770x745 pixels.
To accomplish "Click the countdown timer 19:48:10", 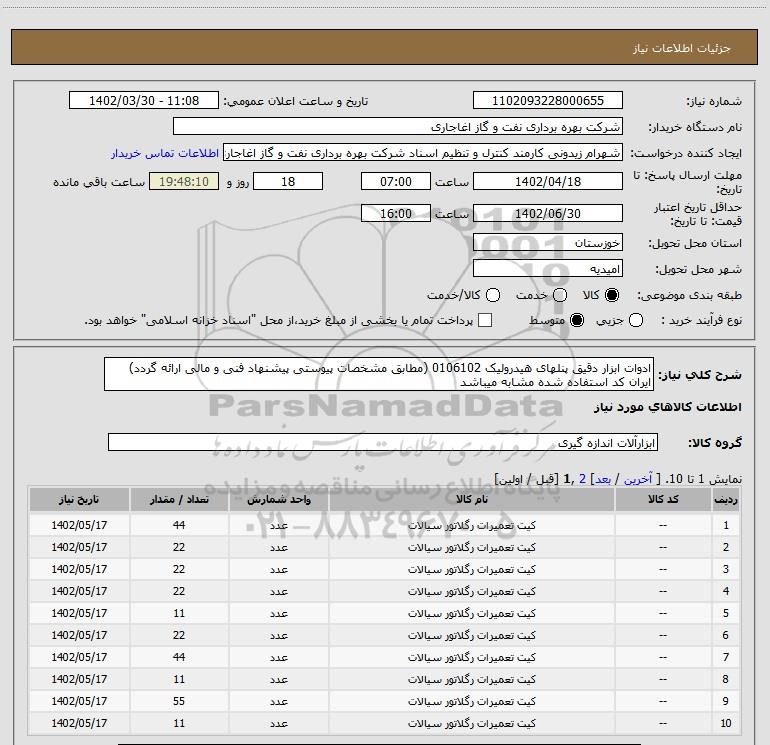I will [184, 181].
